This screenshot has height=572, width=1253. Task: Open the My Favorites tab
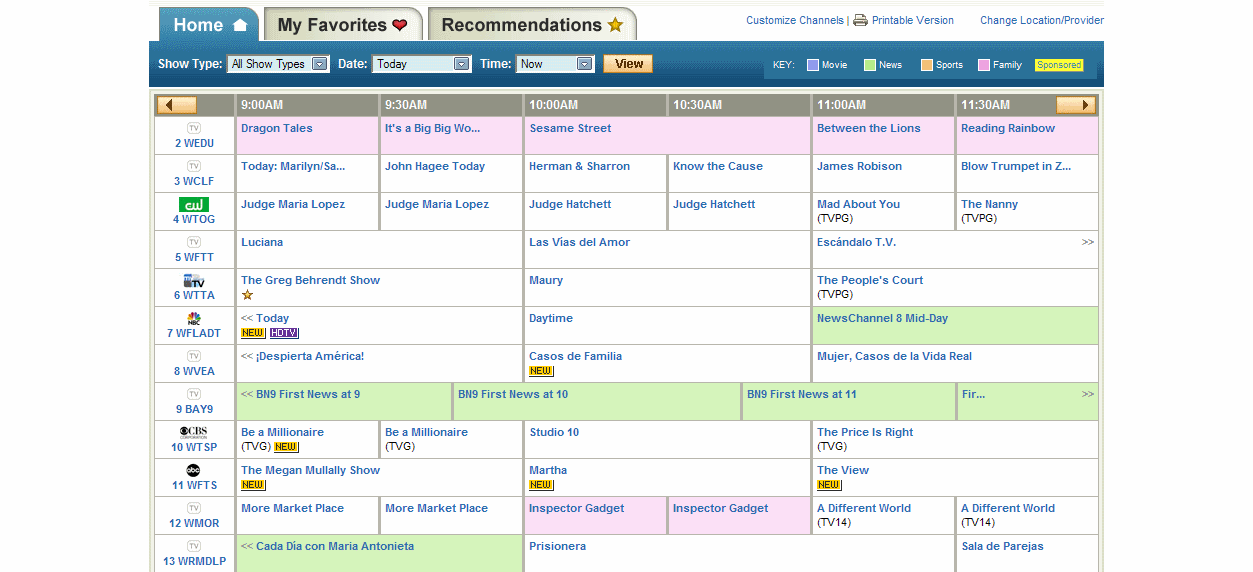click(342, 25)
